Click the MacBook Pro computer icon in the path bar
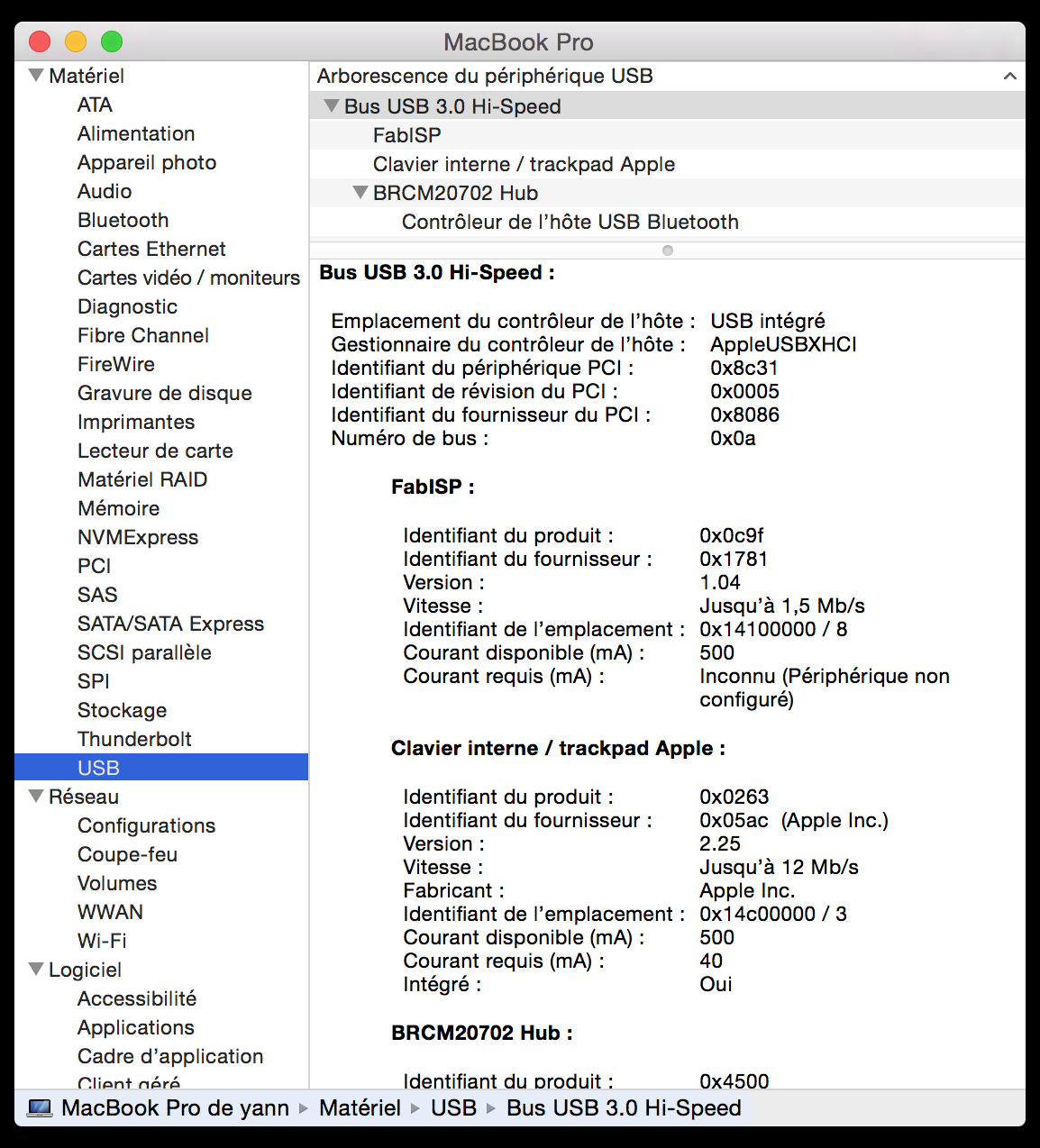 point(40,1108)
